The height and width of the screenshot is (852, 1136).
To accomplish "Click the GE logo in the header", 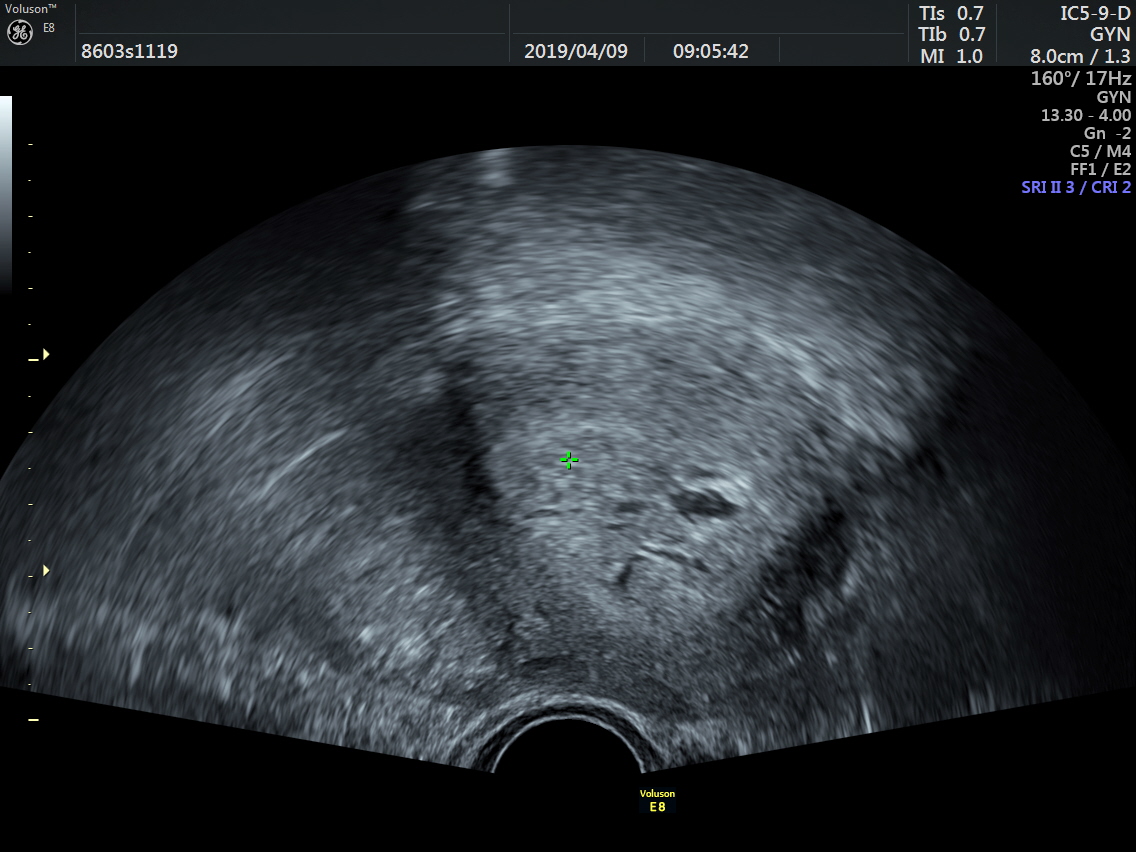I will point(20,33).
